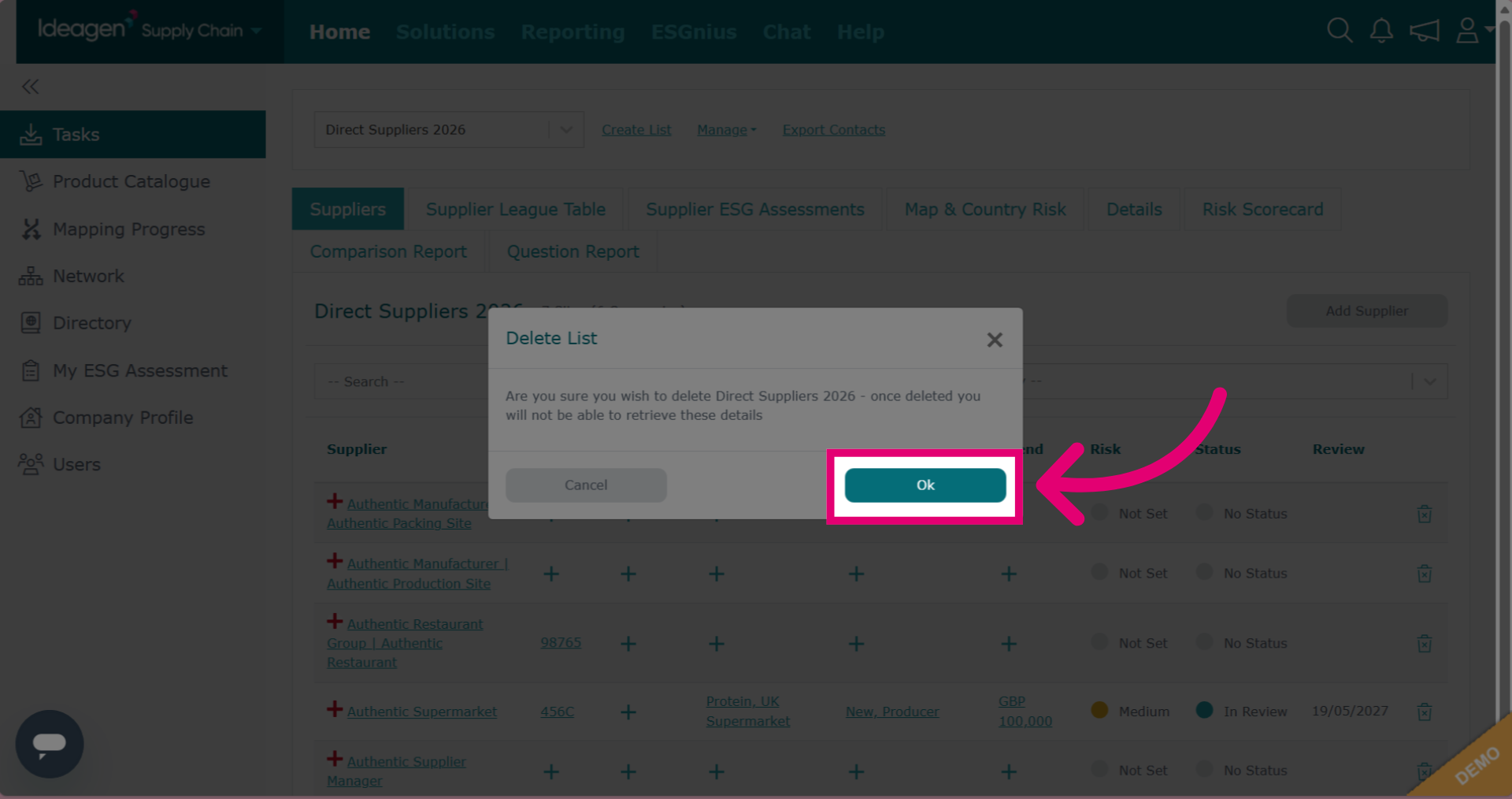
Task: Switch to Map & Country Risk tab
Action: click(985, 210)
